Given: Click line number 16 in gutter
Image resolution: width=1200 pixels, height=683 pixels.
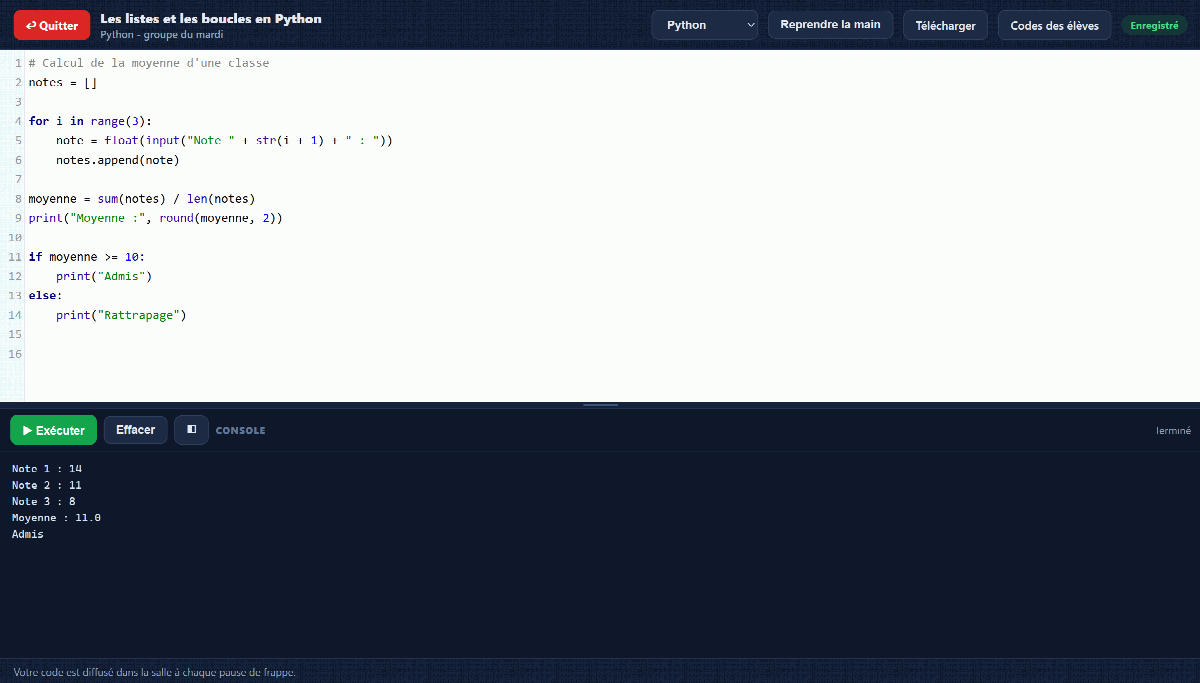Looking at the screenshot, I should [x=15, y=354].
